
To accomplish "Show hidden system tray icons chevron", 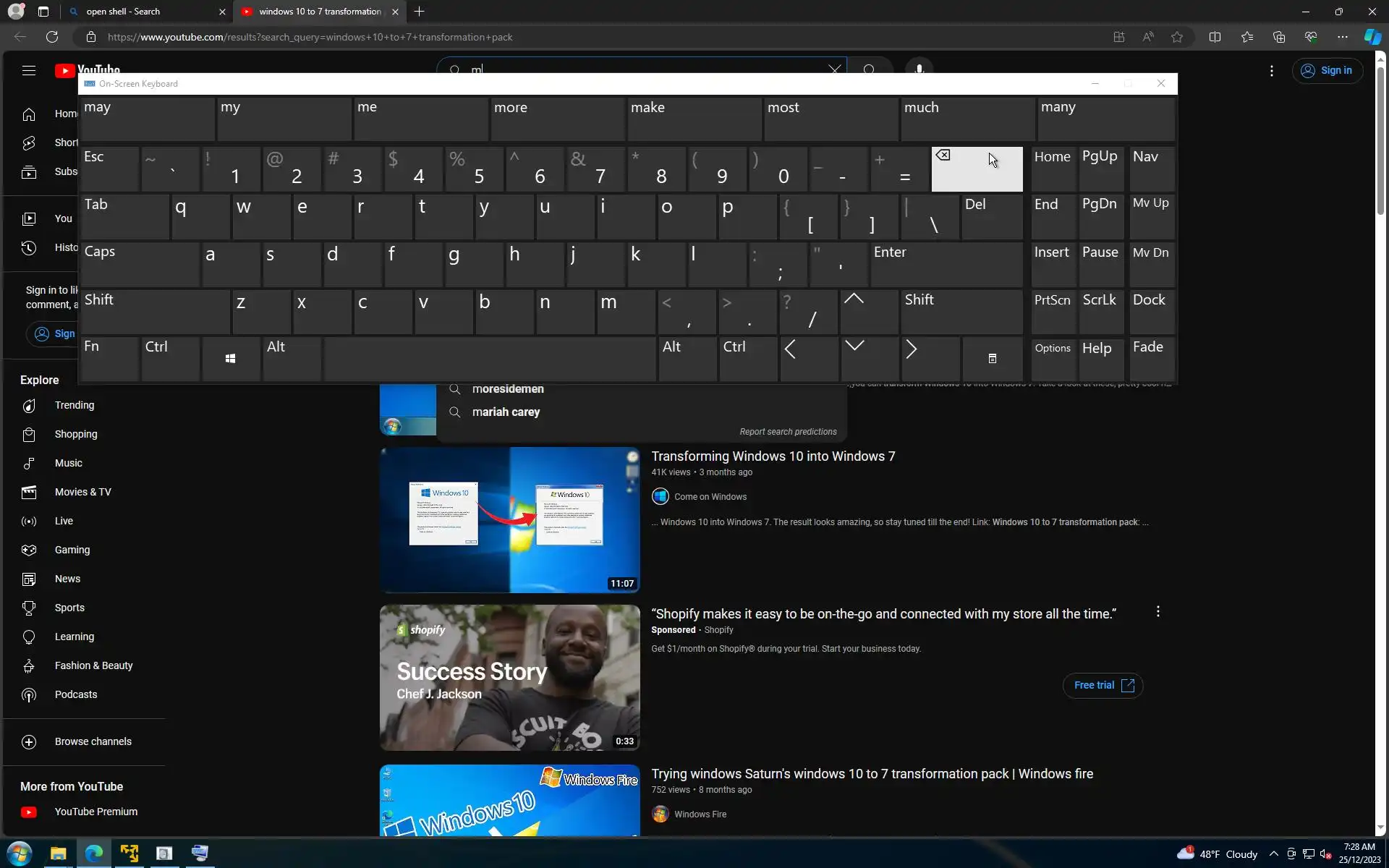I will pyautogui.click(x=1273, y=854).
